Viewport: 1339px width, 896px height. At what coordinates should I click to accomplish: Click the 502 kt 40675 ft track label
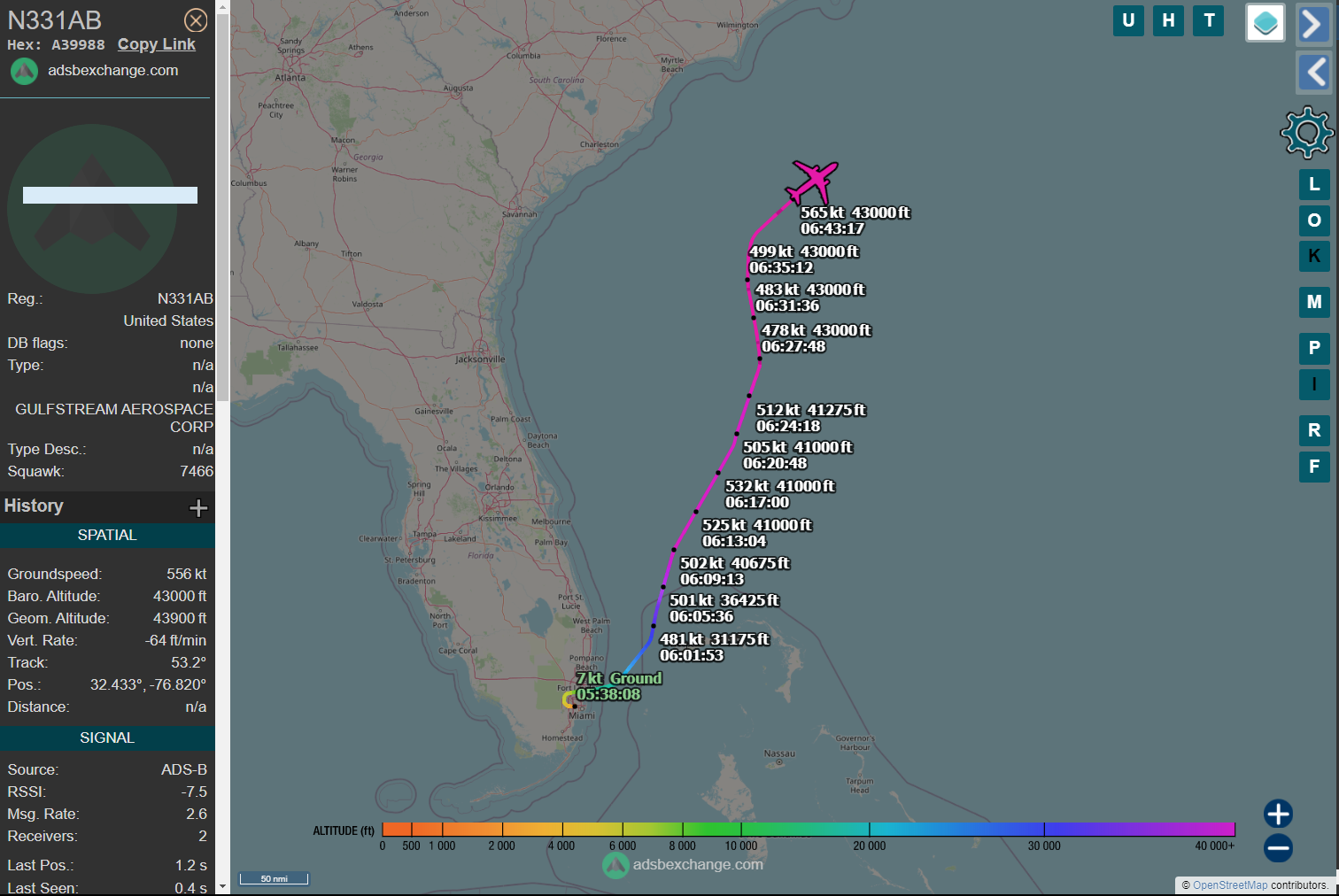click(x=735, y=571)
